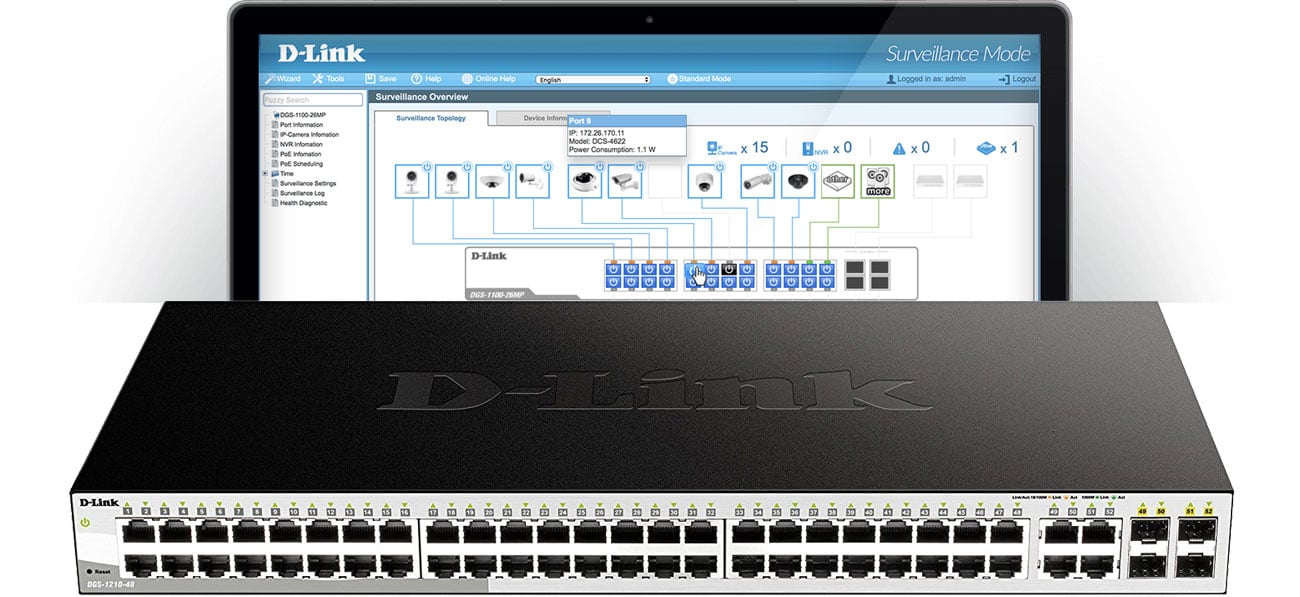Open the Help menu item

[426, 79]
